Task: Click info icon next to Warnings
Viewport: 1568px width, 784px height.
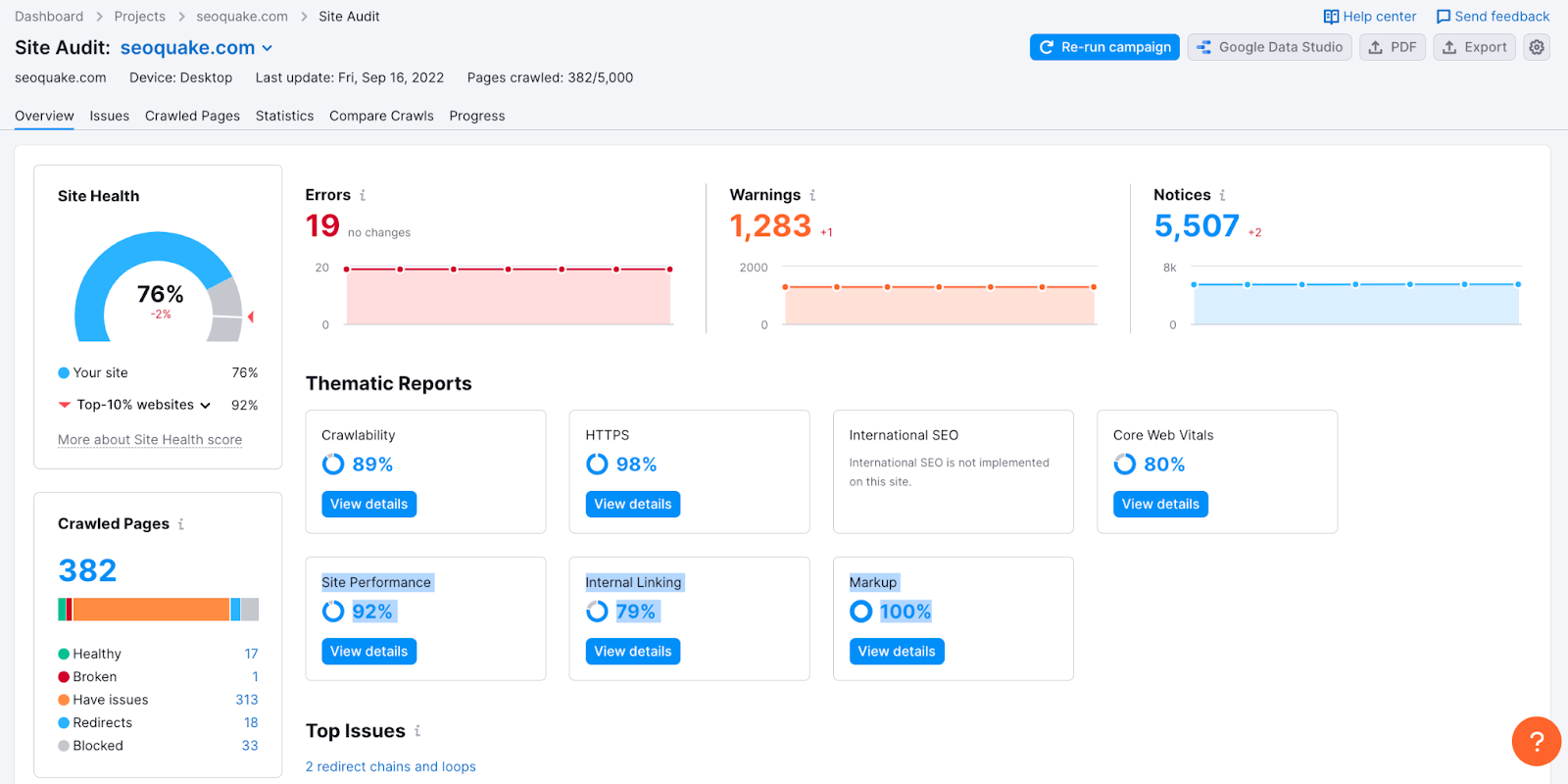Action: (x=812, y=195)
